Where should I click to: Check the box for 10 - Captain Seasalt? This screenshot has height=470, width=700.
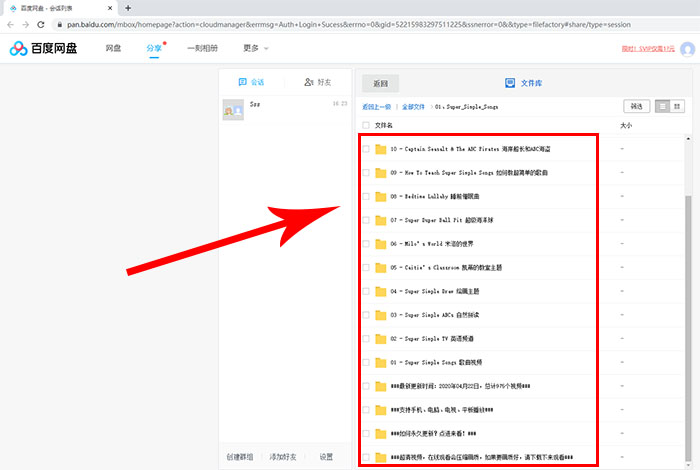[366, 149]
